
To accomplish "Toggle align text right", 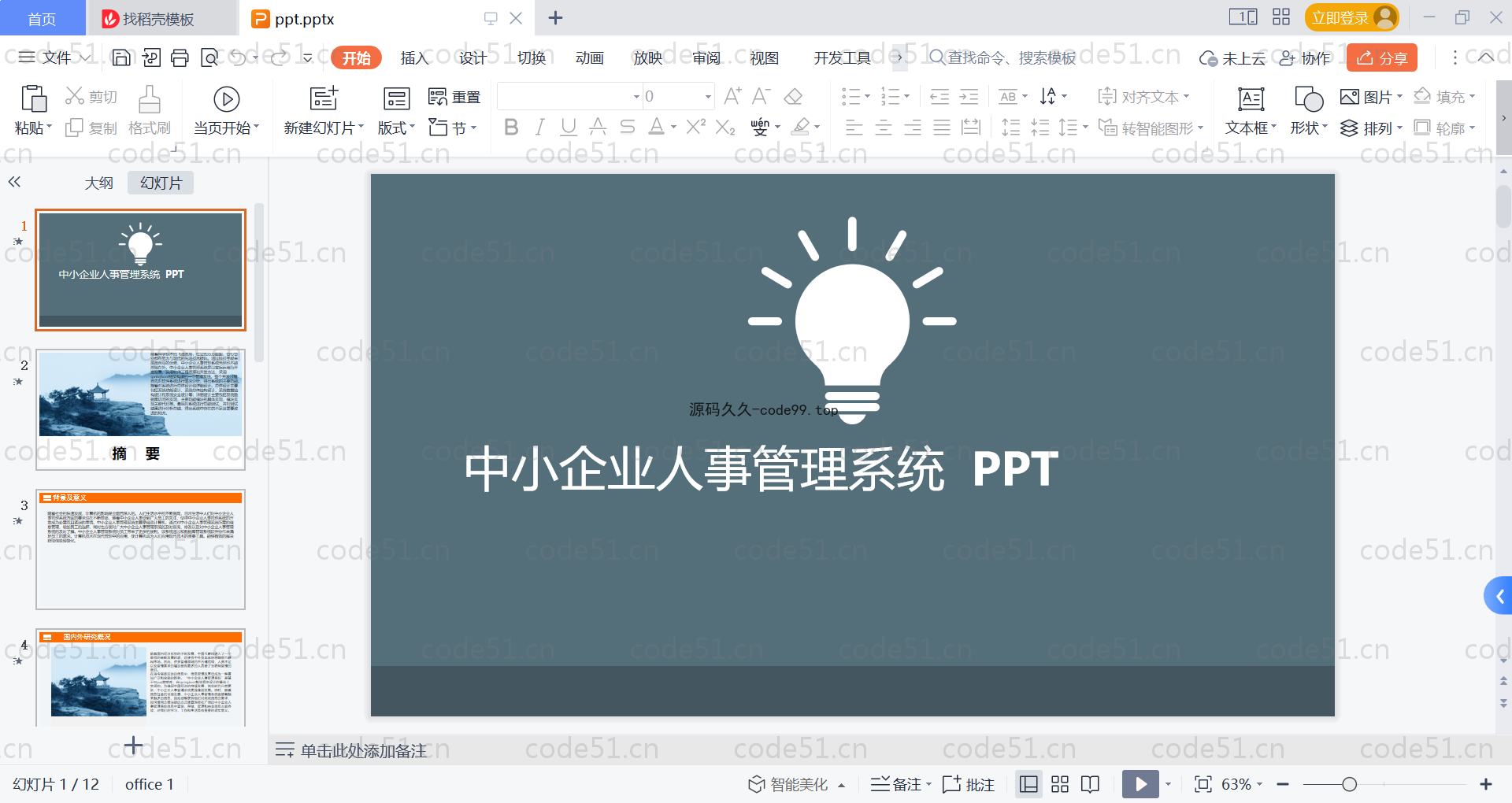I will (912, 128).
